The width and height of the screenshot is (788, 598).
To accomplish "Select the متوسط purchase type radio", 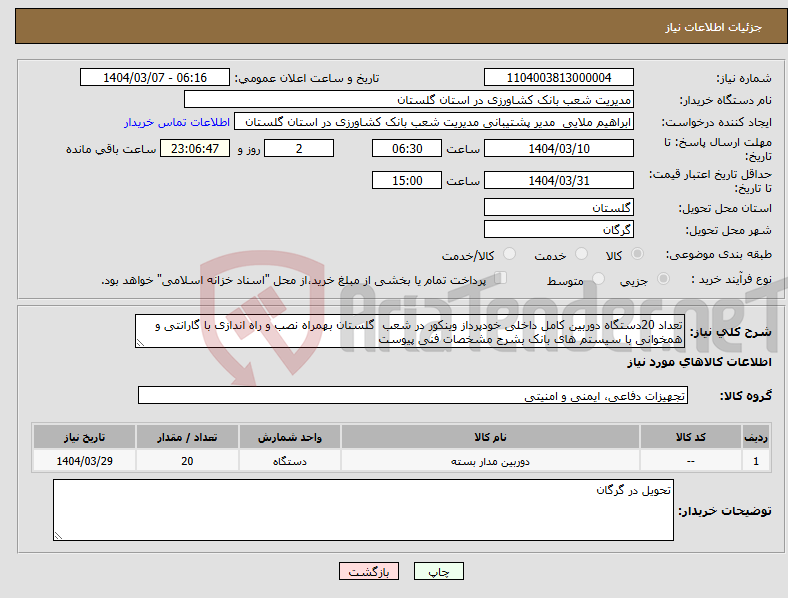I will coord(599,278).
